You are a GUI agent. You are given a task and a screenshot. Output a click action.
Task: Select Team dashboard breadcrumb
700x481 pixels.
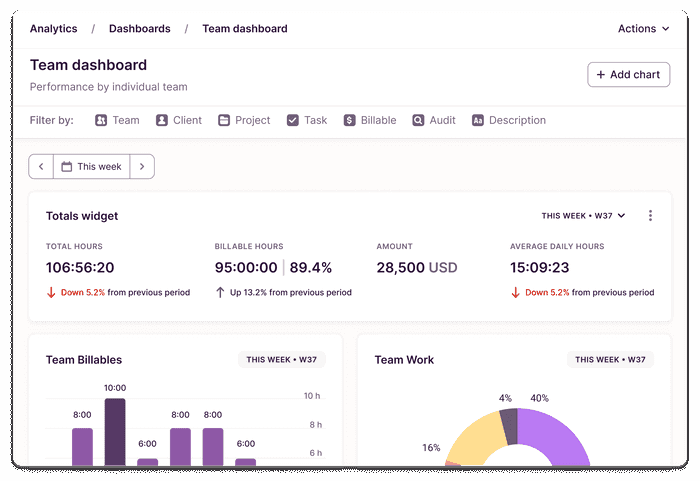(x=245, y=29)
